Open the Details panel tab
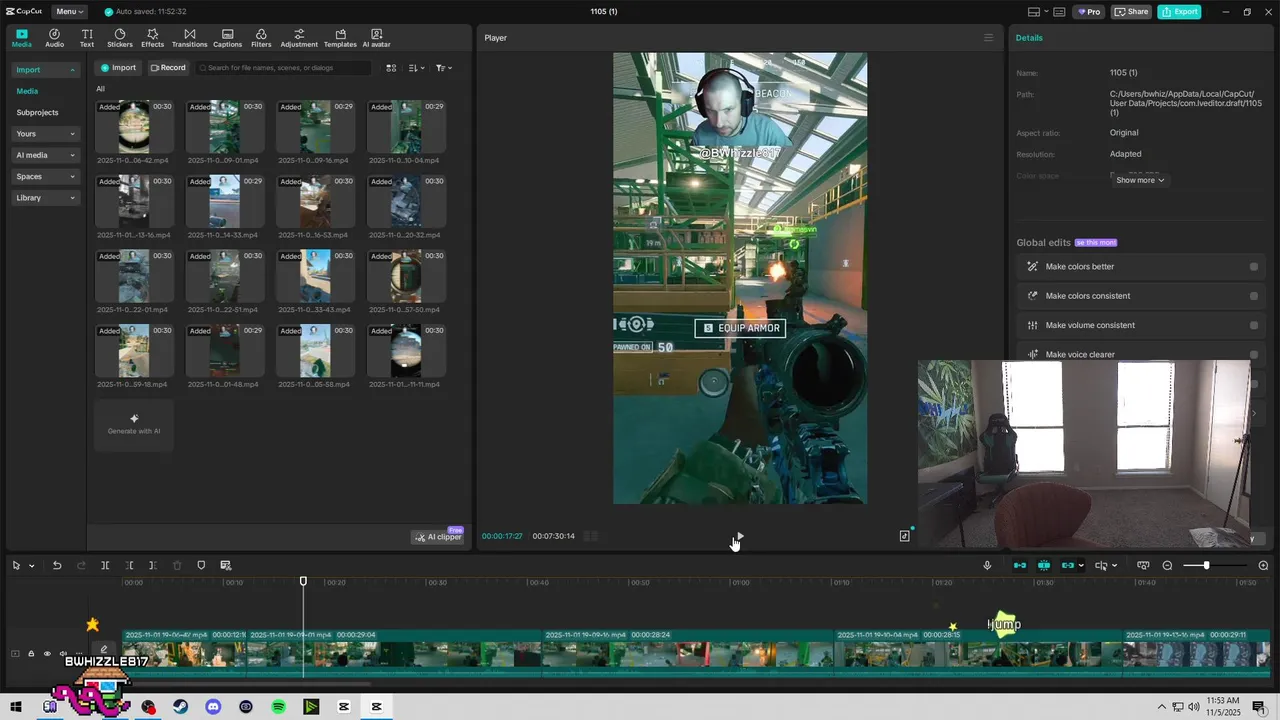1280x720 pixels. tap(1029, 38)
